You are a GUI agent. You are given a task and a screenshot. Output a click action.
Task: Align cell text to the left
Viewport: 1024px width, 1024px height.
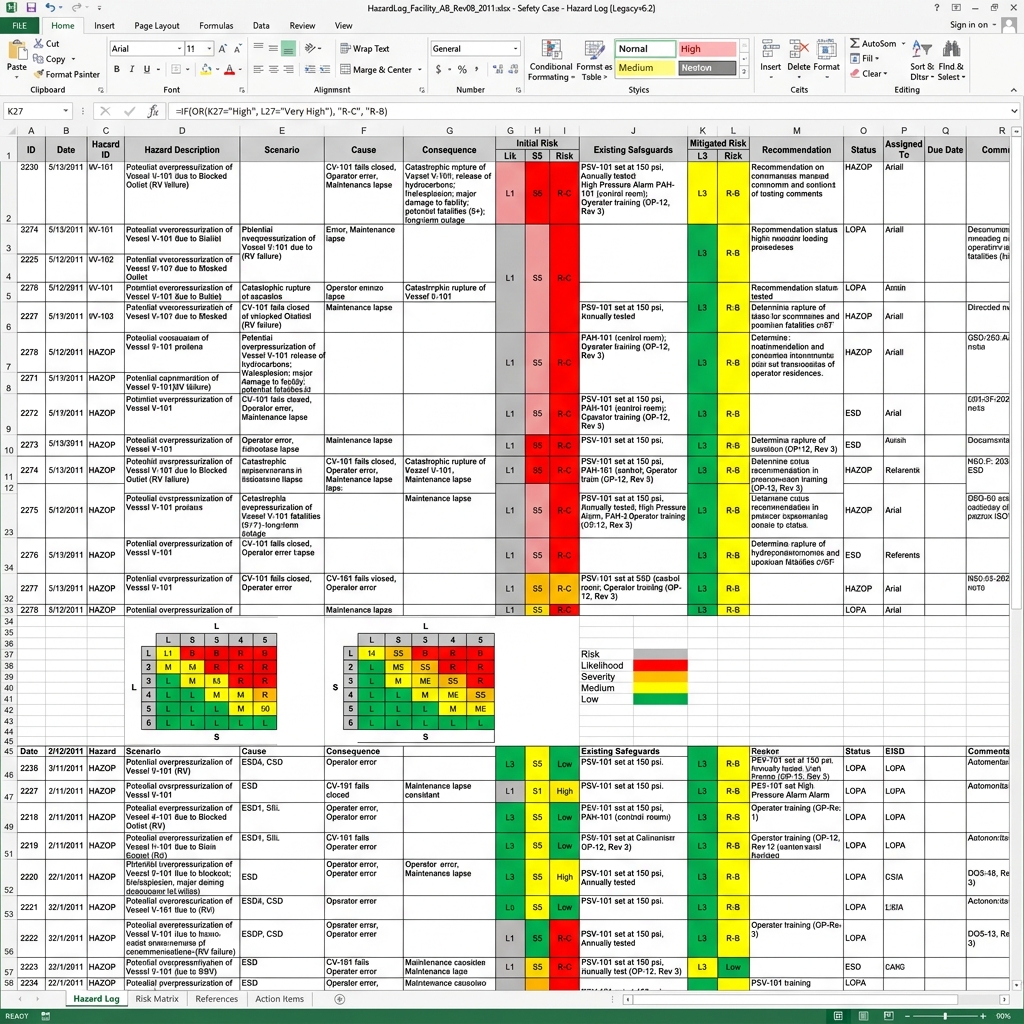tap(259, 69)
